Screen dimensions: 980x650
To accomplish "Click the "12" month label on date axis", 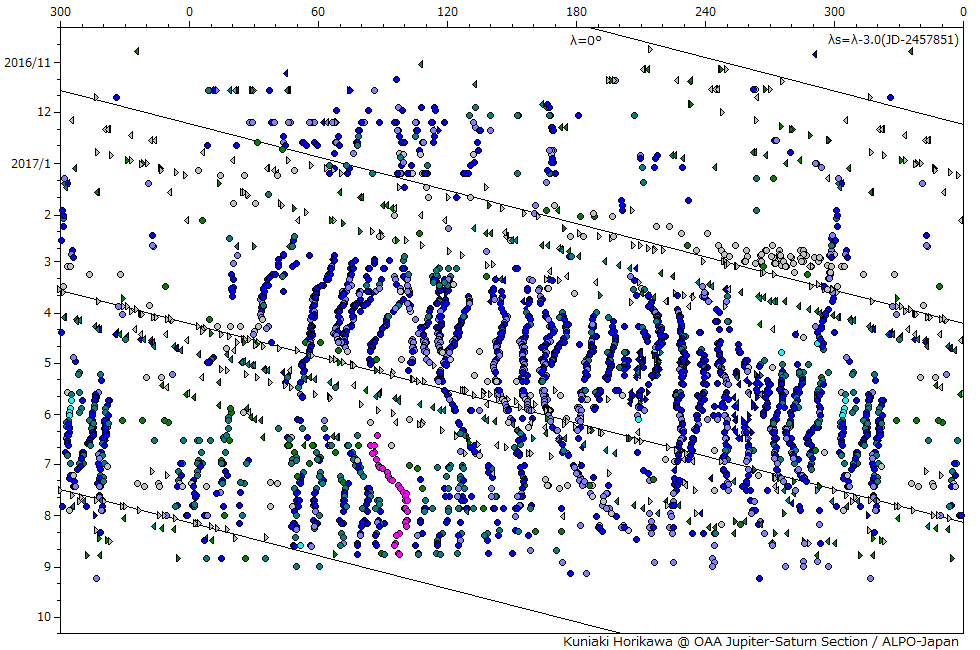I will tap(44, 112).
